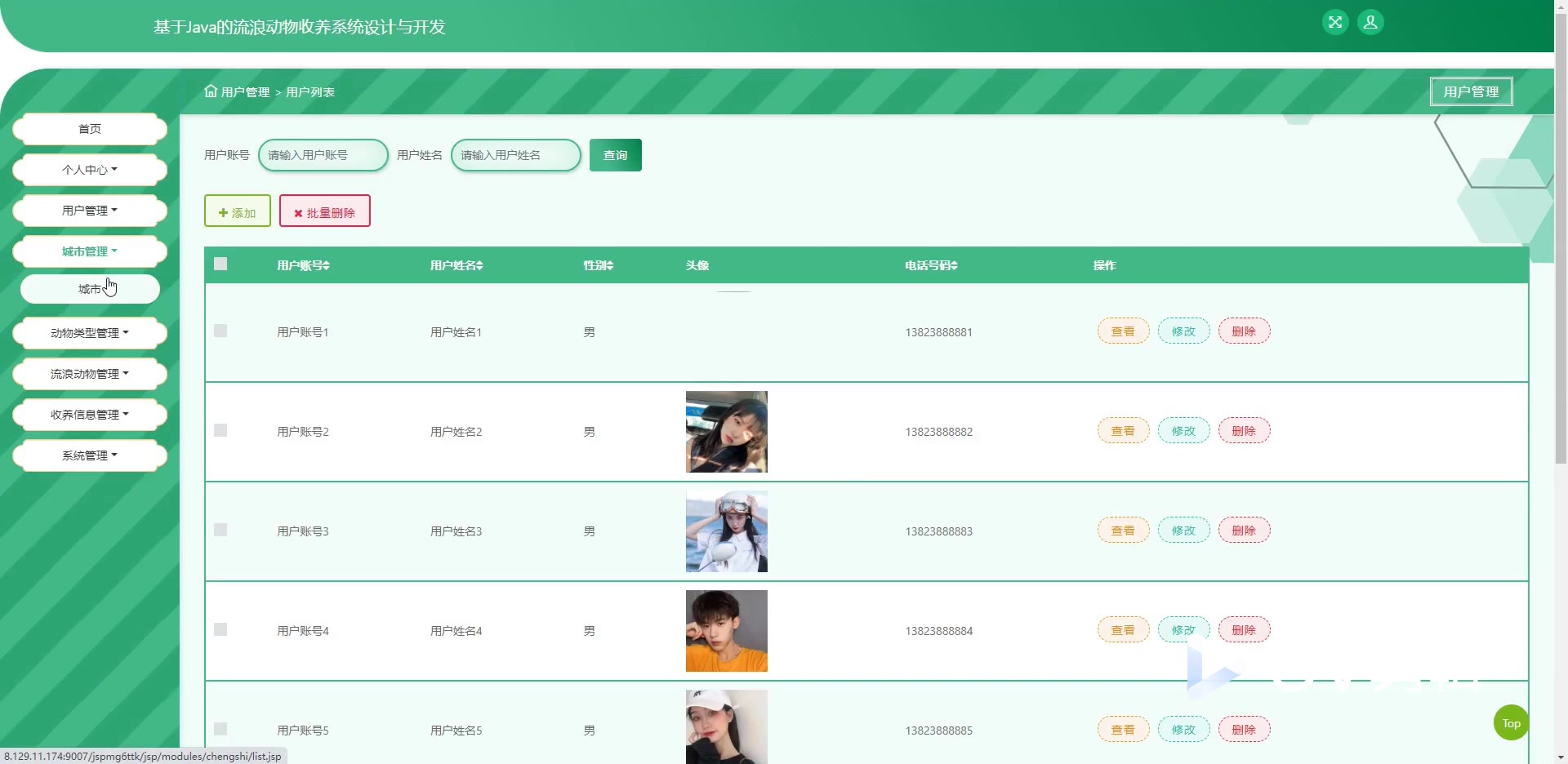Select the checkbox for 用户账号1 row
Image resolution: width=1568 pixels, height=764 pixels.
(220, 331)
